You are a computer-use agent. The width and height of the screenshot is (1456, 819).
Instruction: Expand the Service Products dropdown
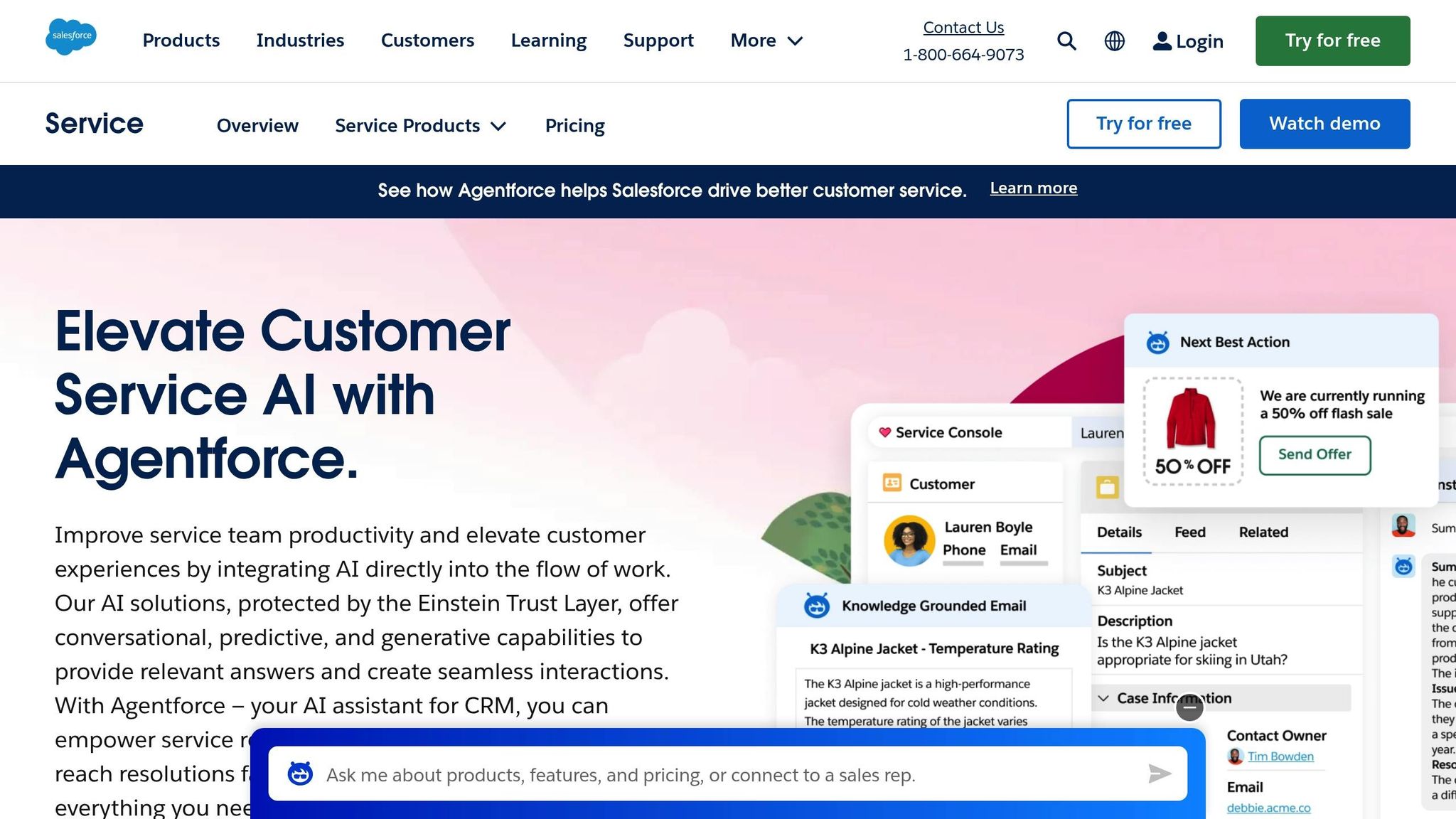(420, 126)
